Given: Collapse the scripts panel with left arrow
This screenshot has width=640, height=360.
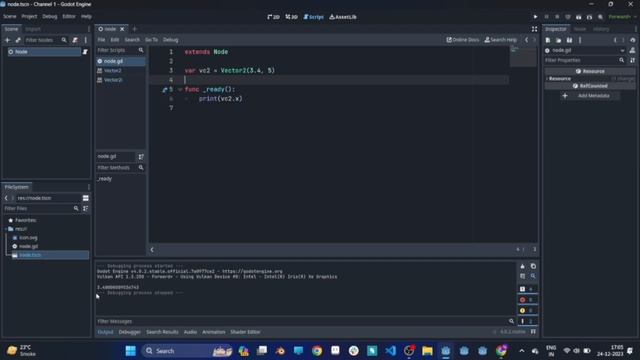Looking at the screenshot, I should [x=152, y=249].
